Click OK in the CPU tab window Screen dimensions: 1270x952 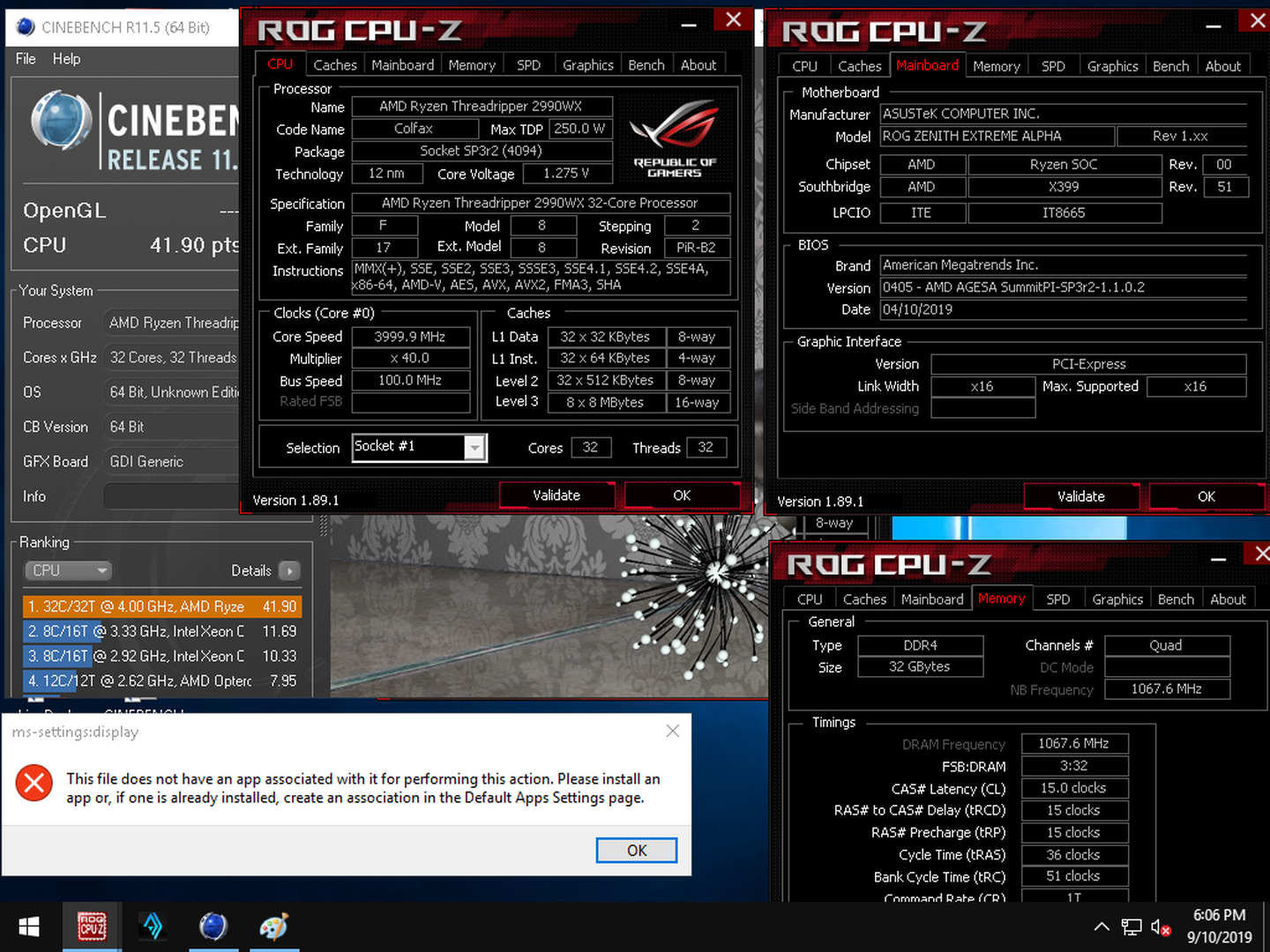coord(682,495)
